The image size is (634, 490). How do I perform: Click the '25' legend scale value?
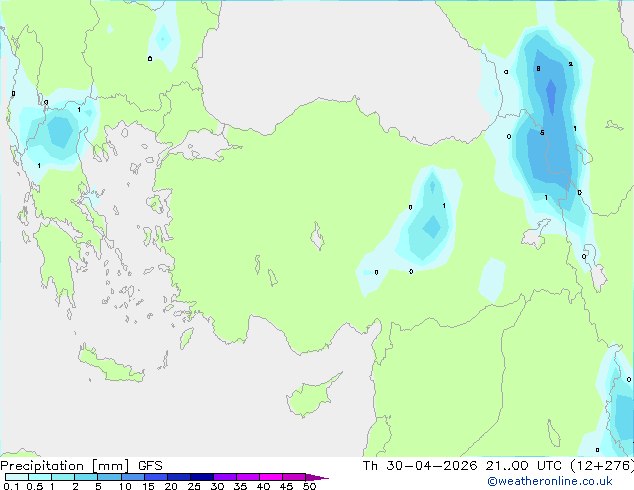coord(194,486)
